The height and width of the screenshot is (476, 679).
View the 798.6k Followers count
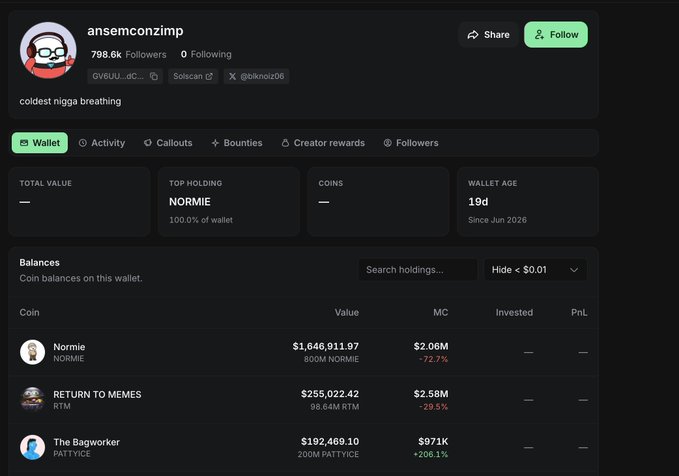129,55
